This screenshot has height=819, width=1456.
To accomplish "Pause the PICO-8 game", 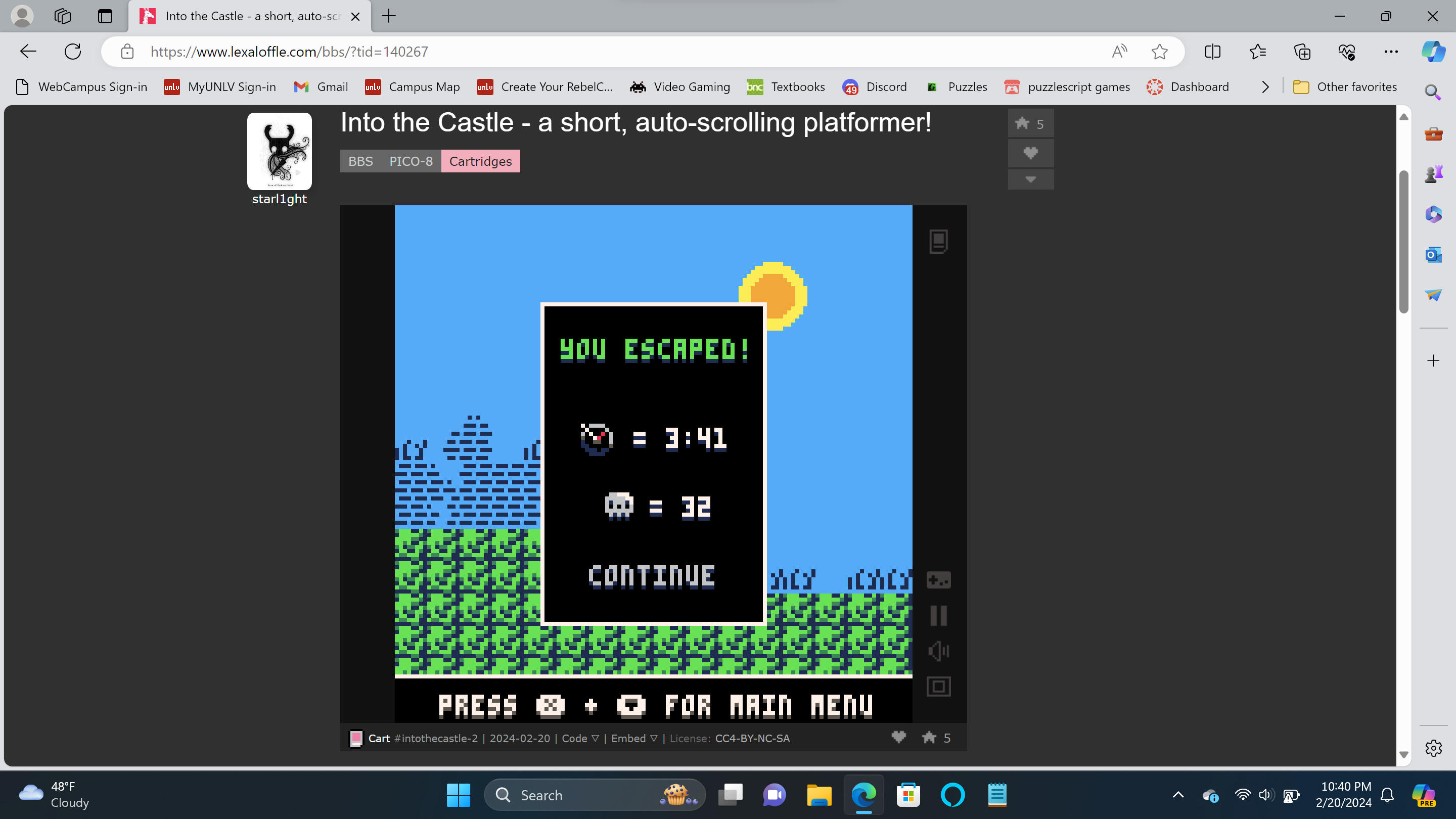I will point(938,616).
